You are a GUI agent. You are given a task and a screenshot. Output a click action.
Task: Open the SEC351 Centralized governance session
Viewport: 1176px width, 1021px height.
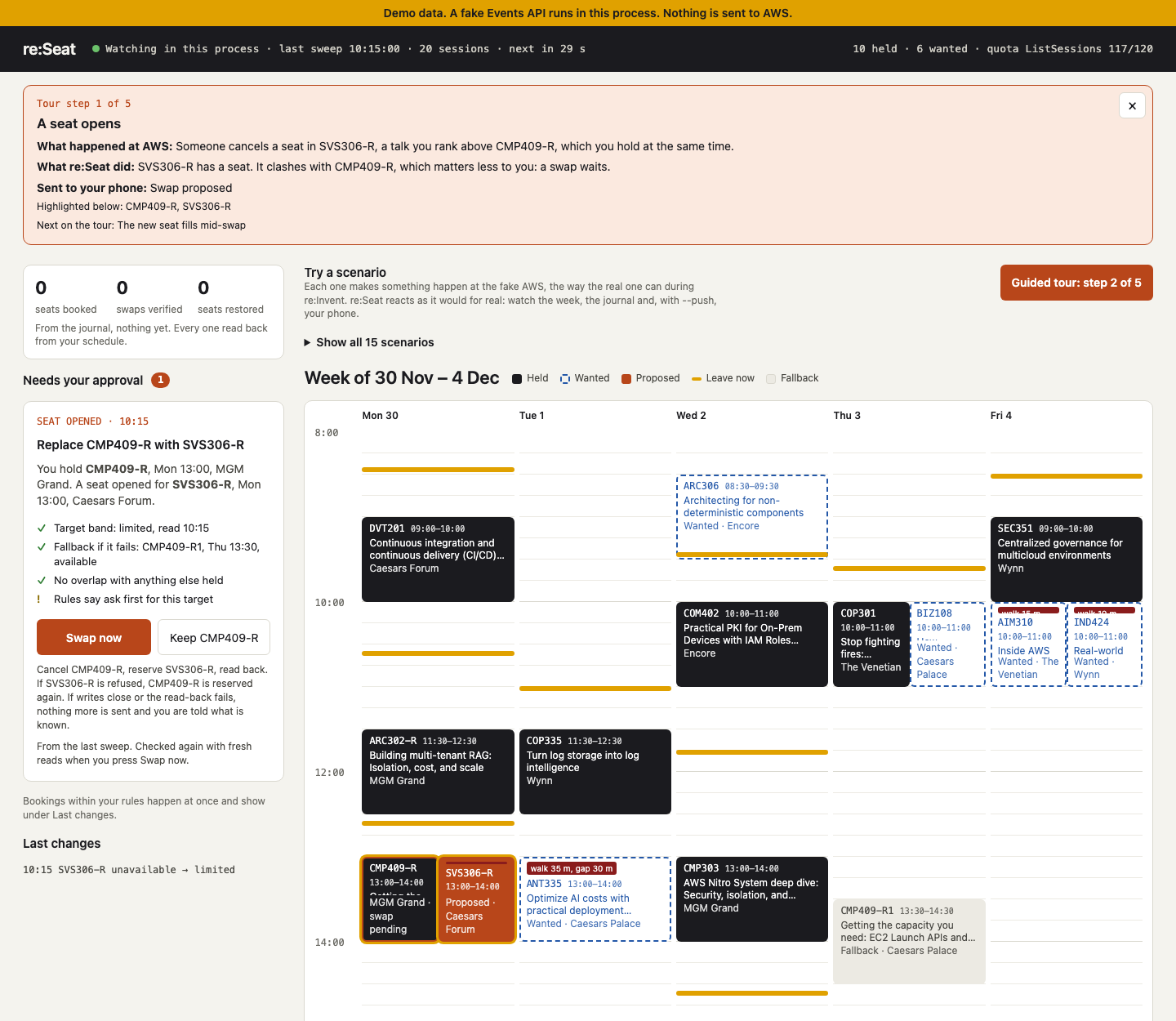click(x=1067, y=560)
